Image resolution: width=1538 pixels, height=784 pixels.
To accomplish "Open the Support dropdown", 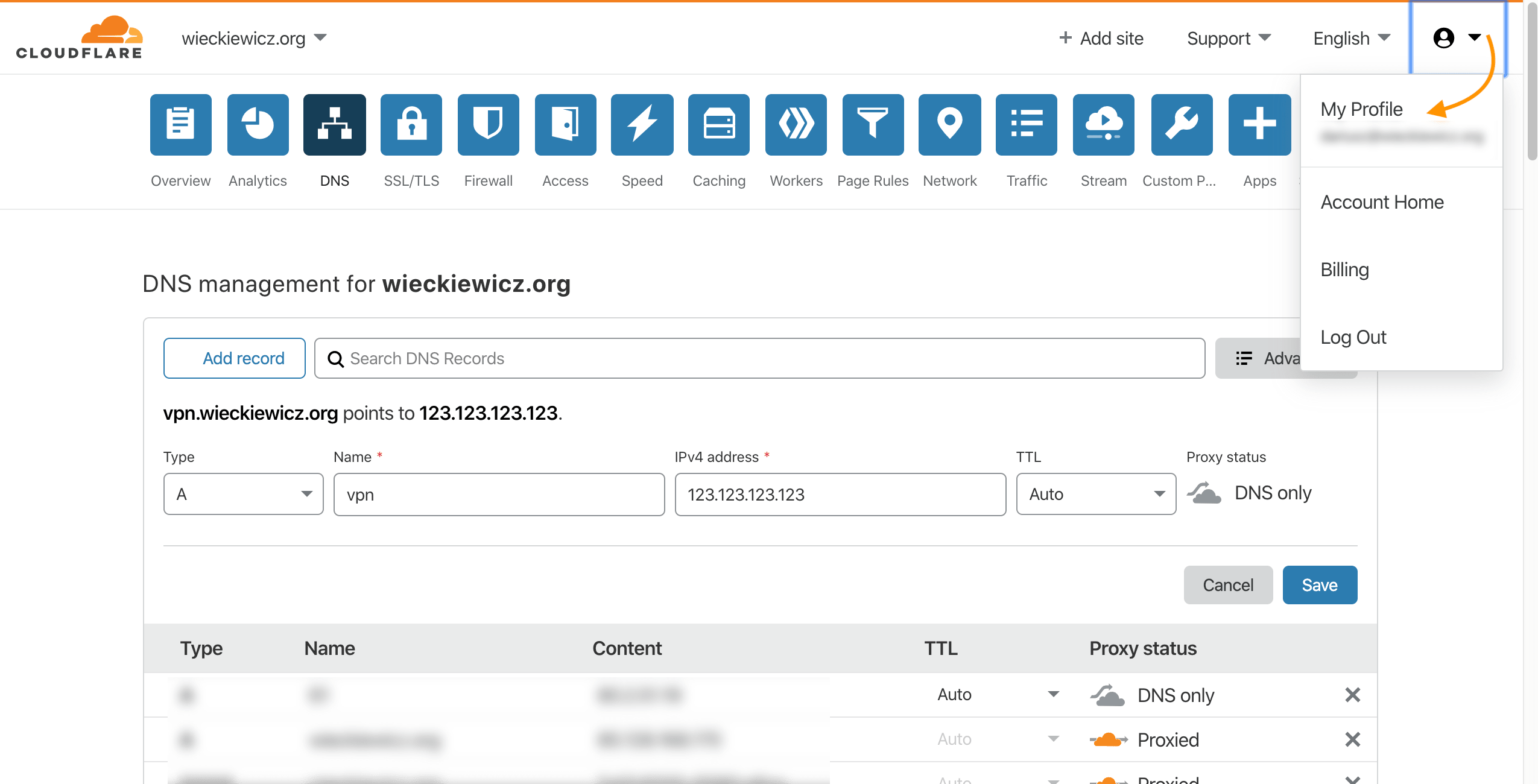I will tap(1229, 38).
